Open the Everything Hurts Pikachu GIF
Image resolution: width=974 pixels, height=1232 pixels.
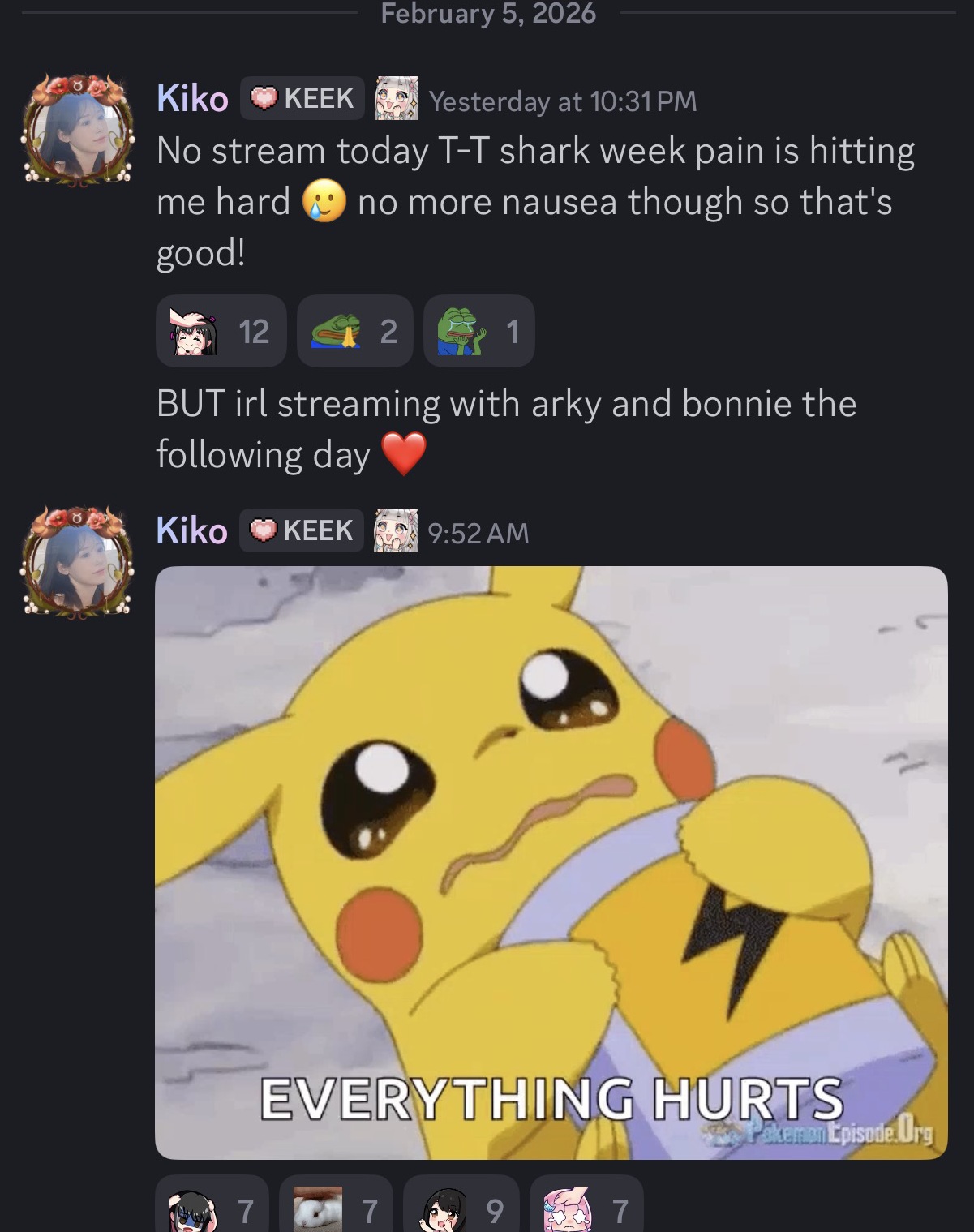click(551, 862)
